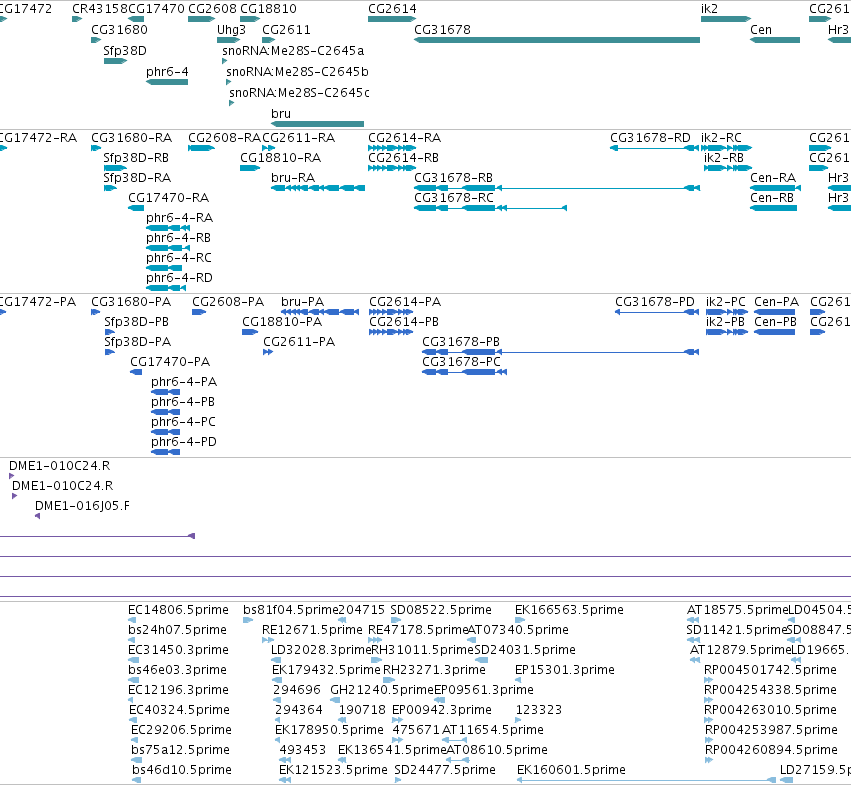Select EST EC14806.5prime
This screenshot has height=785, width=851.
pos(132,621)
